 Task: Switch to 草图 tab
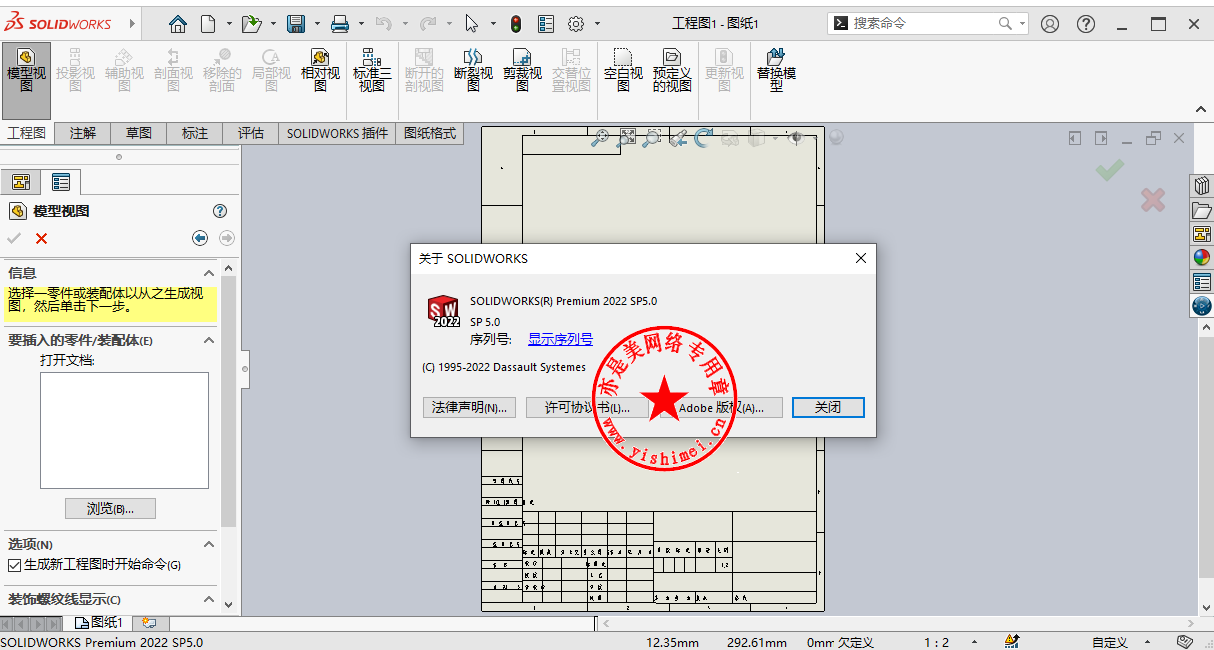pyautogui.click(x=139, y=133)
